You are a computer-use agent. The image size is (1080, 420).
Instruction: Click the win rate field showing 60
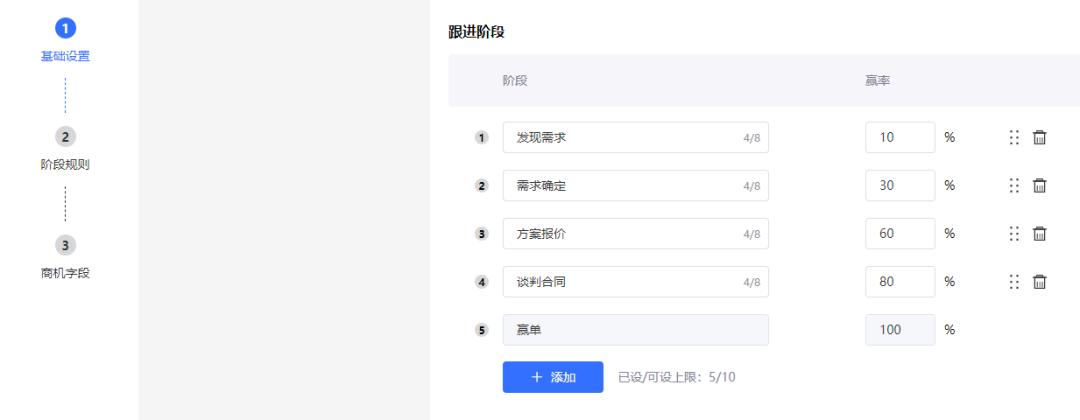coord(900,234)
